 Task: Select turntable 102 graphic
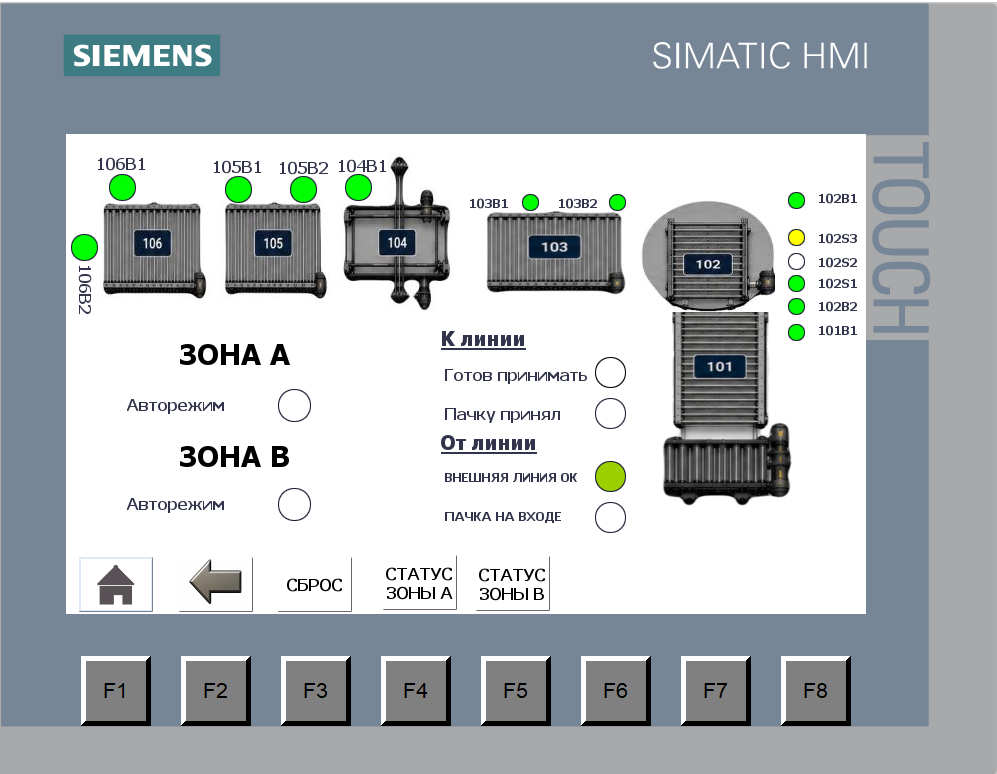(708, 256)
